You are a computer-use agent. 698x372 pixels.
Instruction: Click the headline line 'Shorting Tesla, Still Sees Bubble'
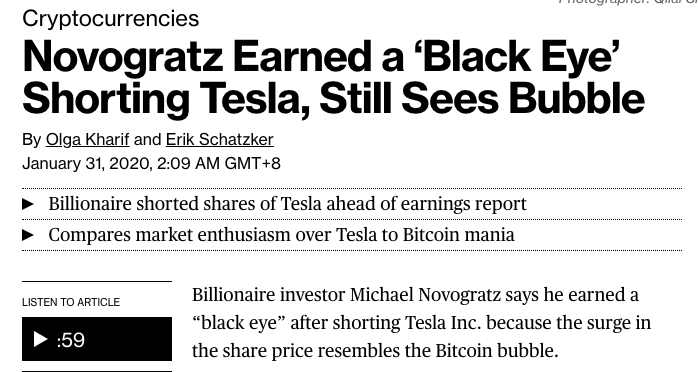[x=333, y=99]
